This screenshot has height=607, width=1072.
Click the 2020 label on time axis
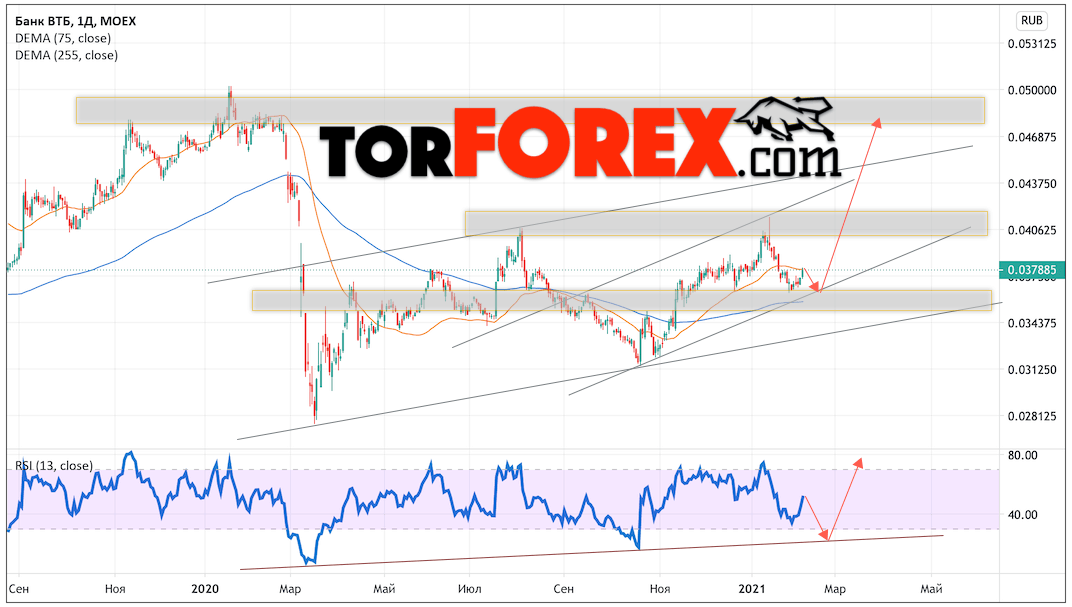click(204, 589)
